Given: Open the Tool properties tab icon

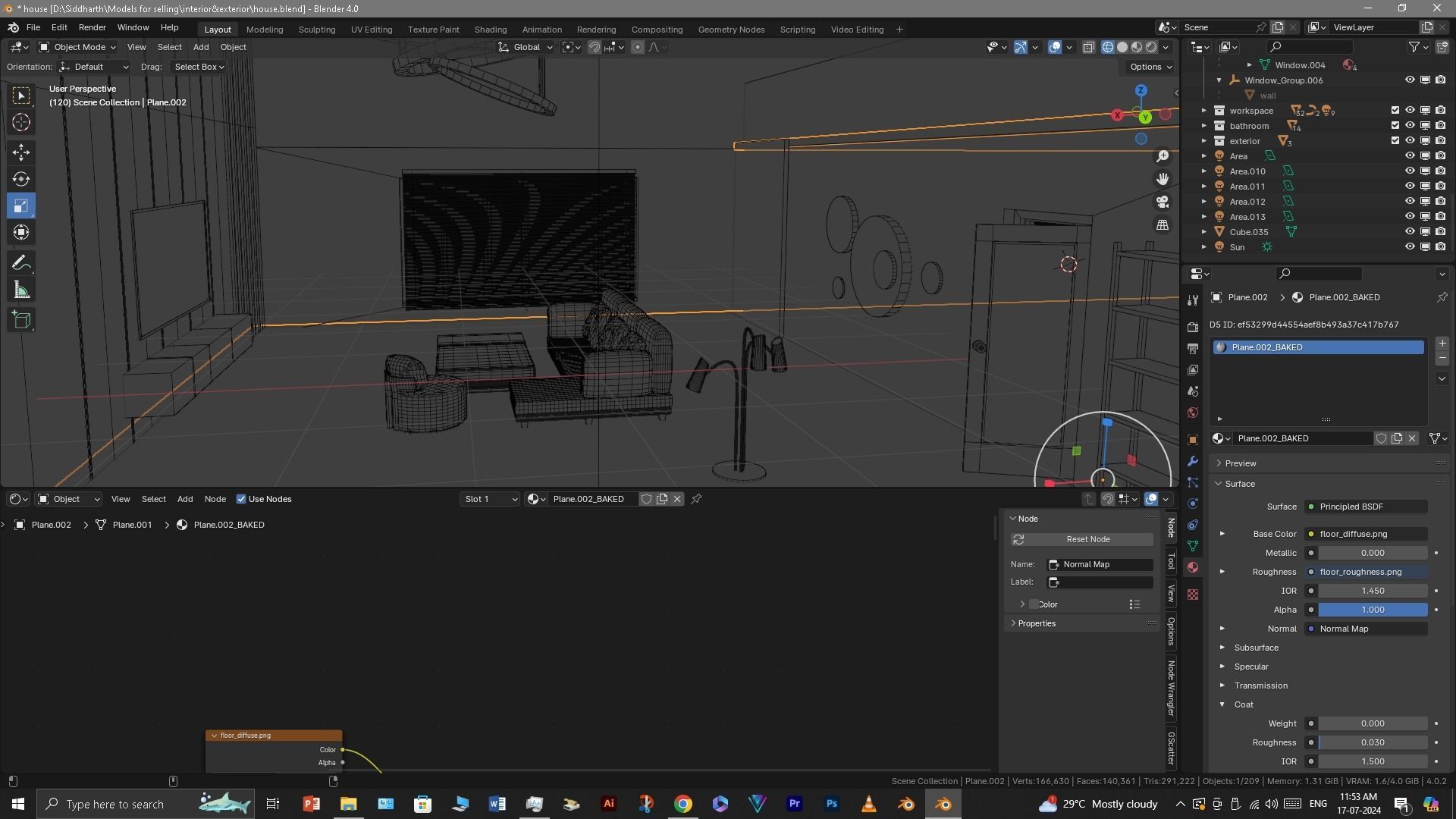Looking at the screenshot, I should (x=1193, y=300).
